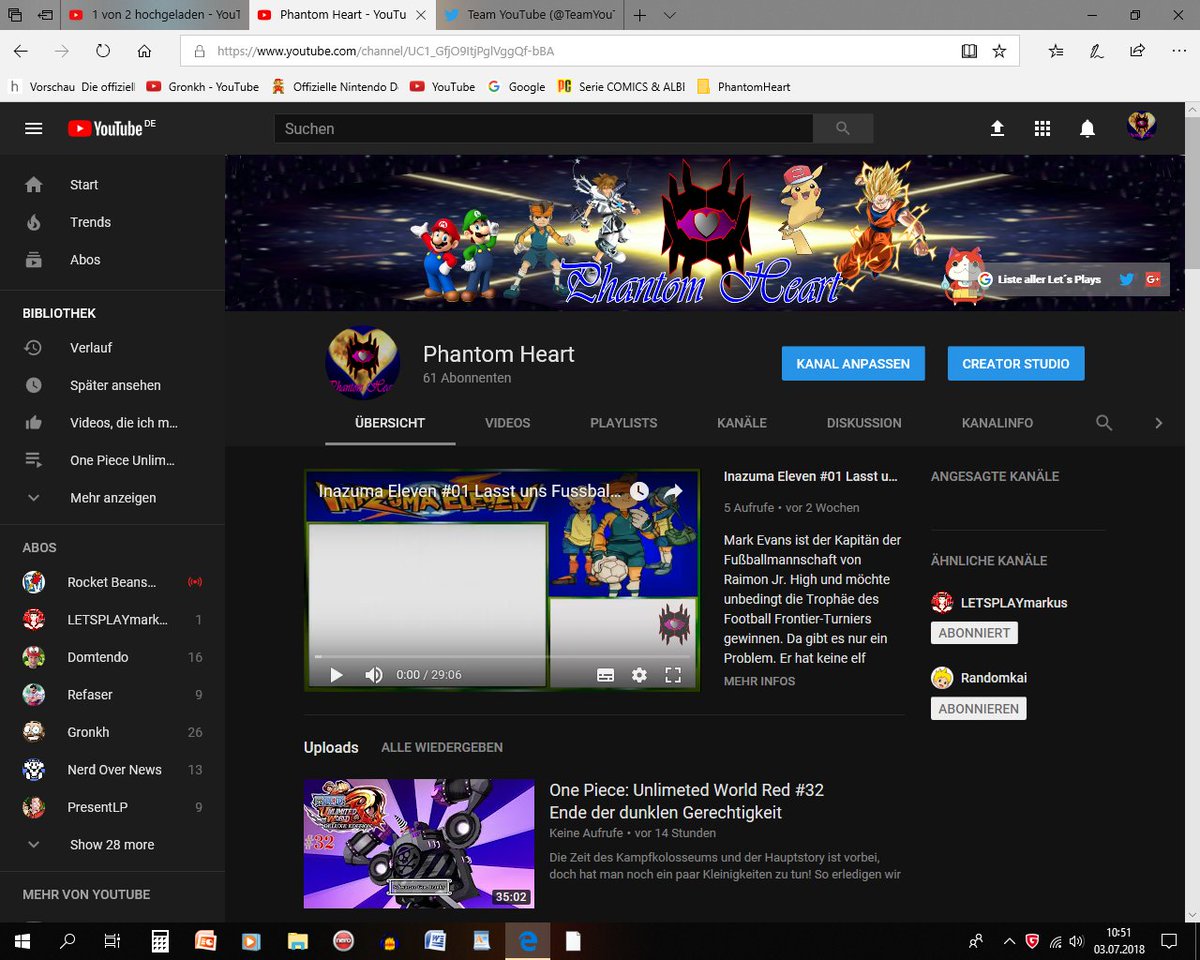
Task: Click the Twitter icon on channel banner
Action: [1127, 279]
